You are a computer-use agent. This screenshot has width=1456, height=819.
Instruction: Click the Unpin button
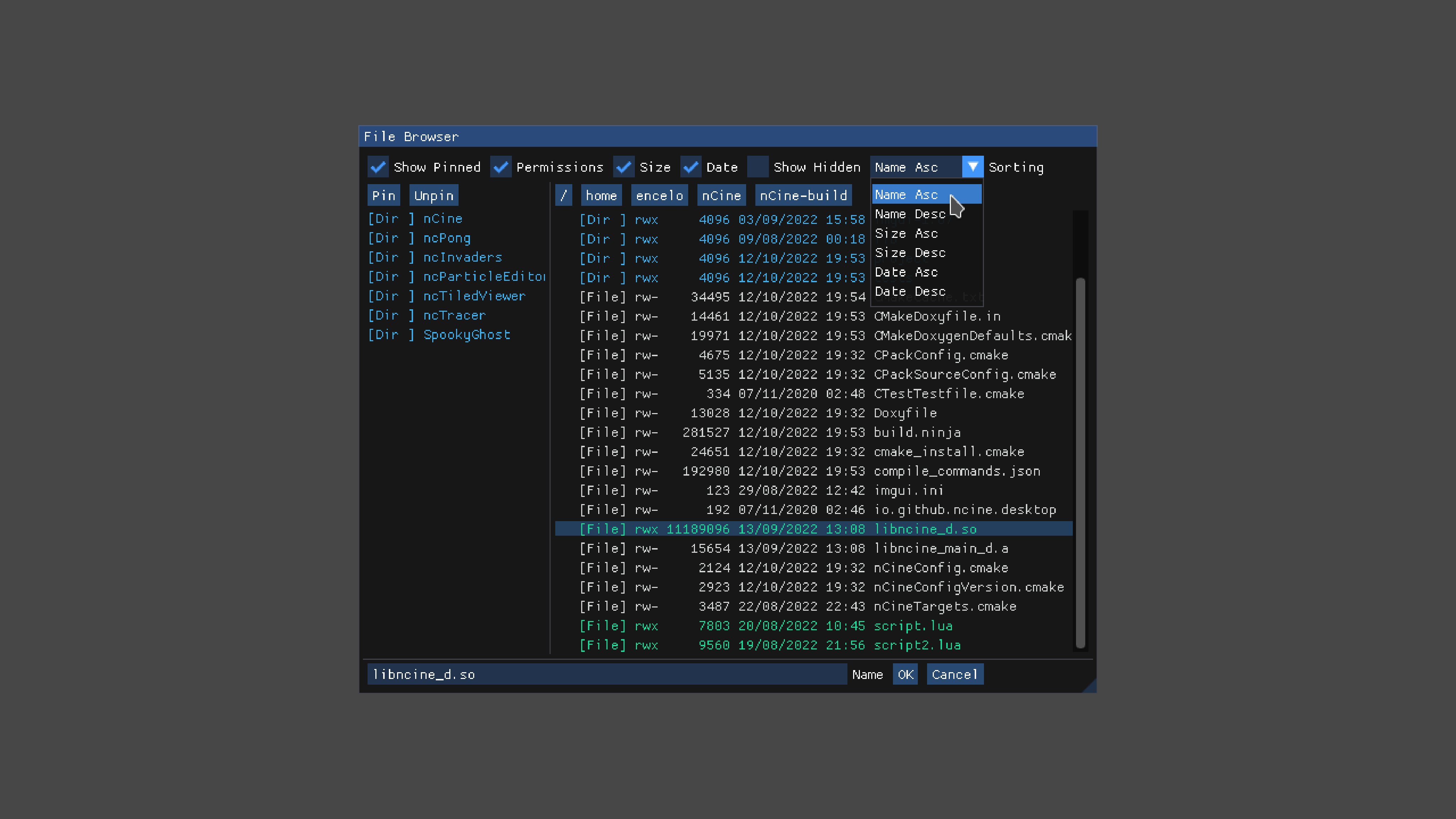pos(434,196)
